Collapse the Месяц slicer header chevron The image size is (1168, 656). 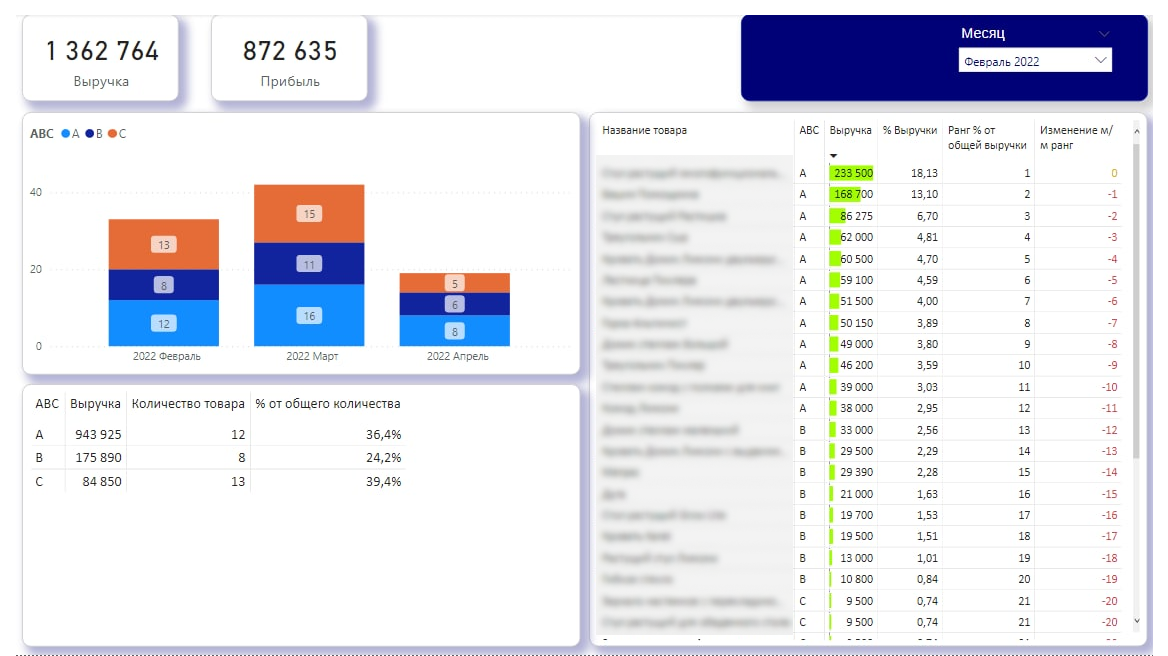click(1104, 34)
